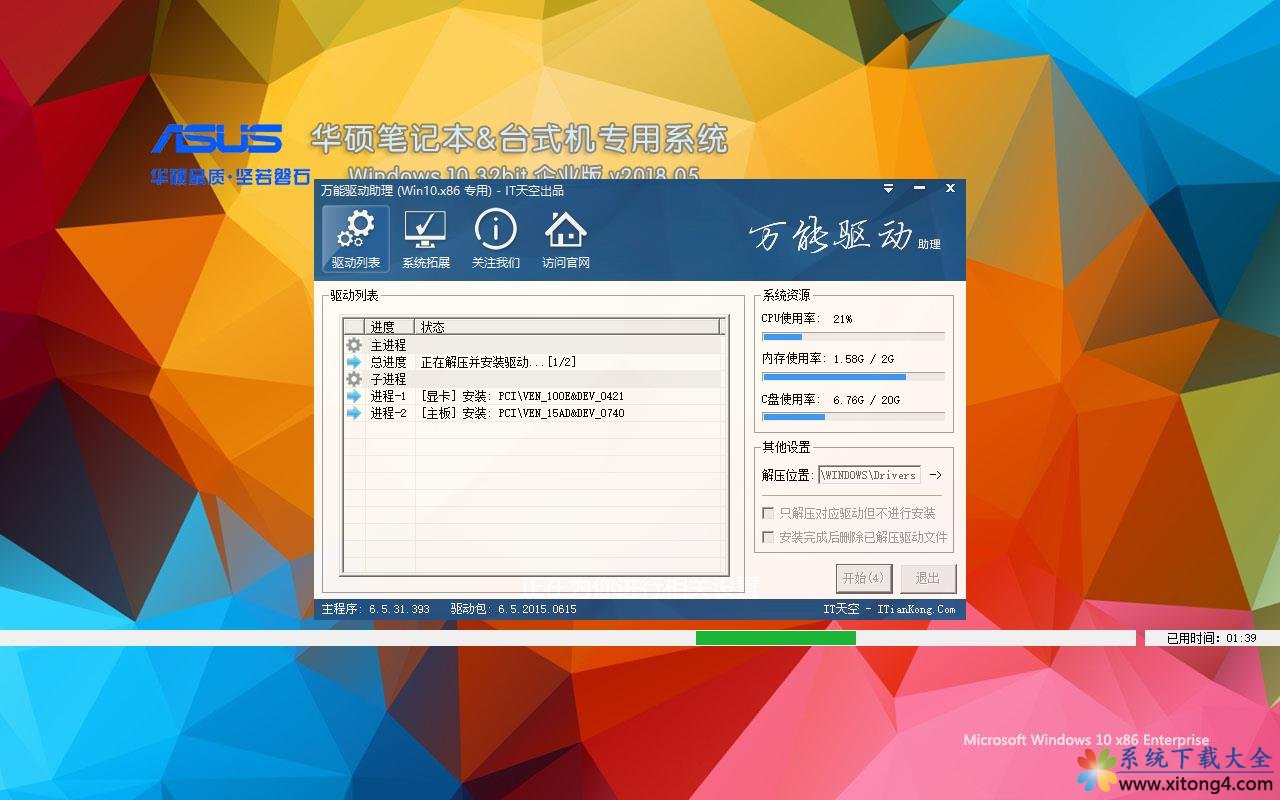Open the 驱动列表 driver list tool
The image size is (1280, 800).
[356, 239]
